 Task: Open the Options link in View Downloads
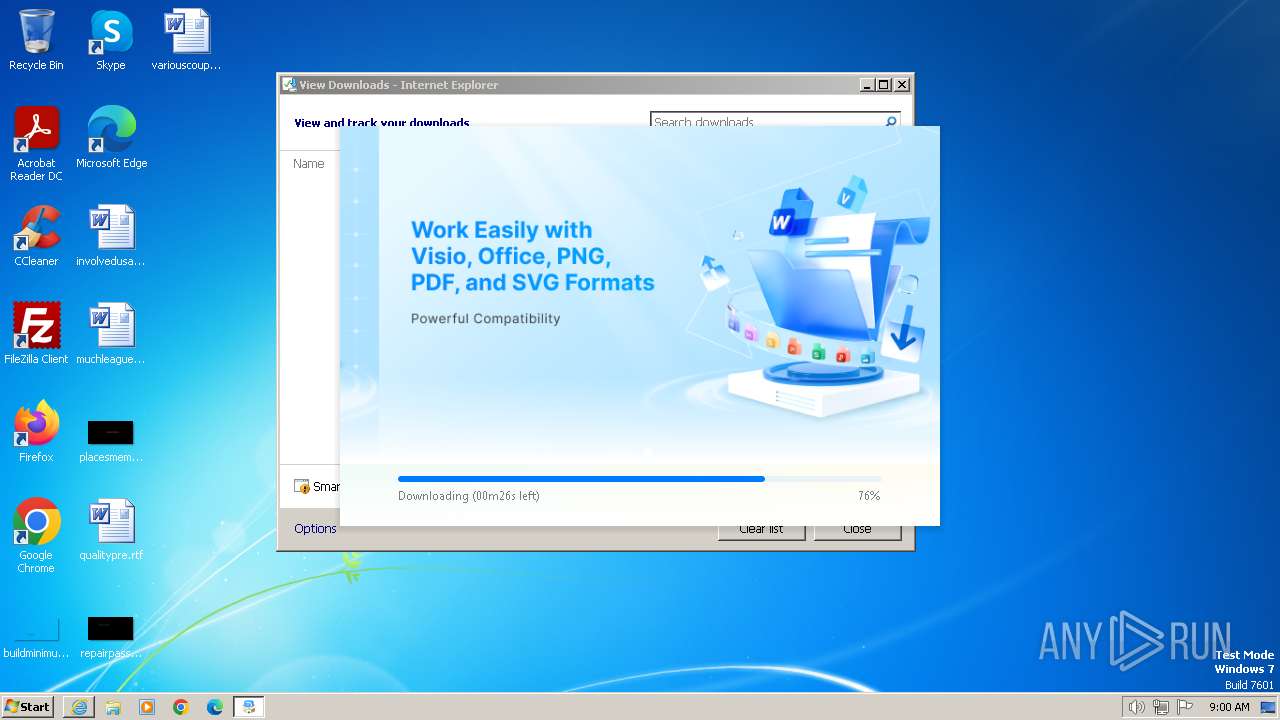(315, 529)
